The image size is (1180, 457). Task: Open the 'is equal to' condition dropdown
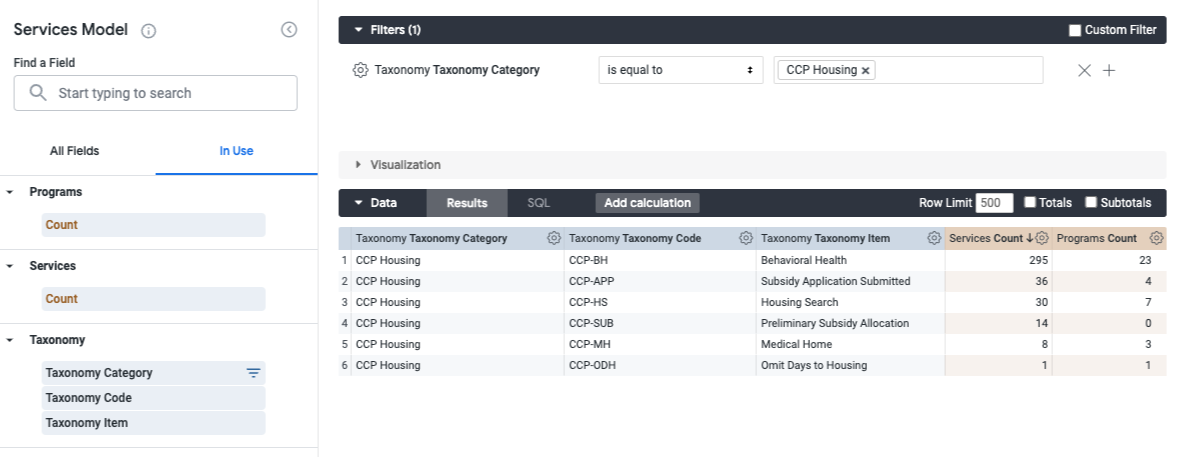coord(680,70)
